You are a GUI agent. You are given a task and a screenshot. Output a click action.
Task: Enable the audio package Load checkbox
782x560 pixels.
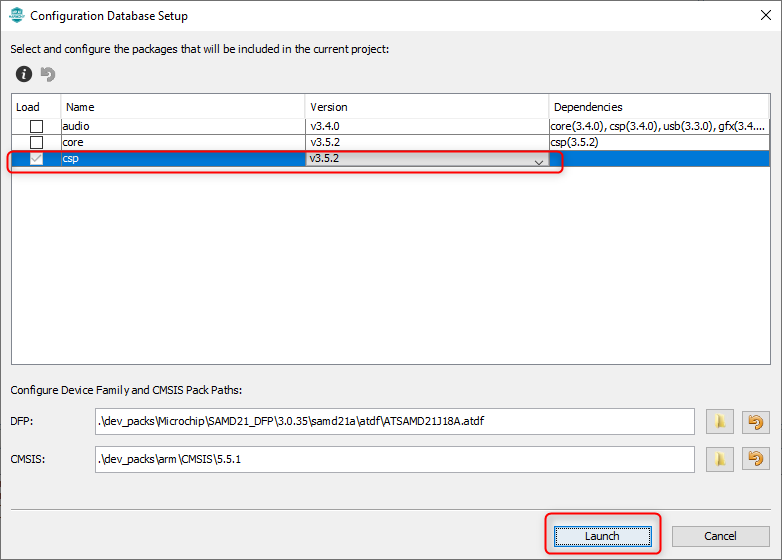pos(36,127)
